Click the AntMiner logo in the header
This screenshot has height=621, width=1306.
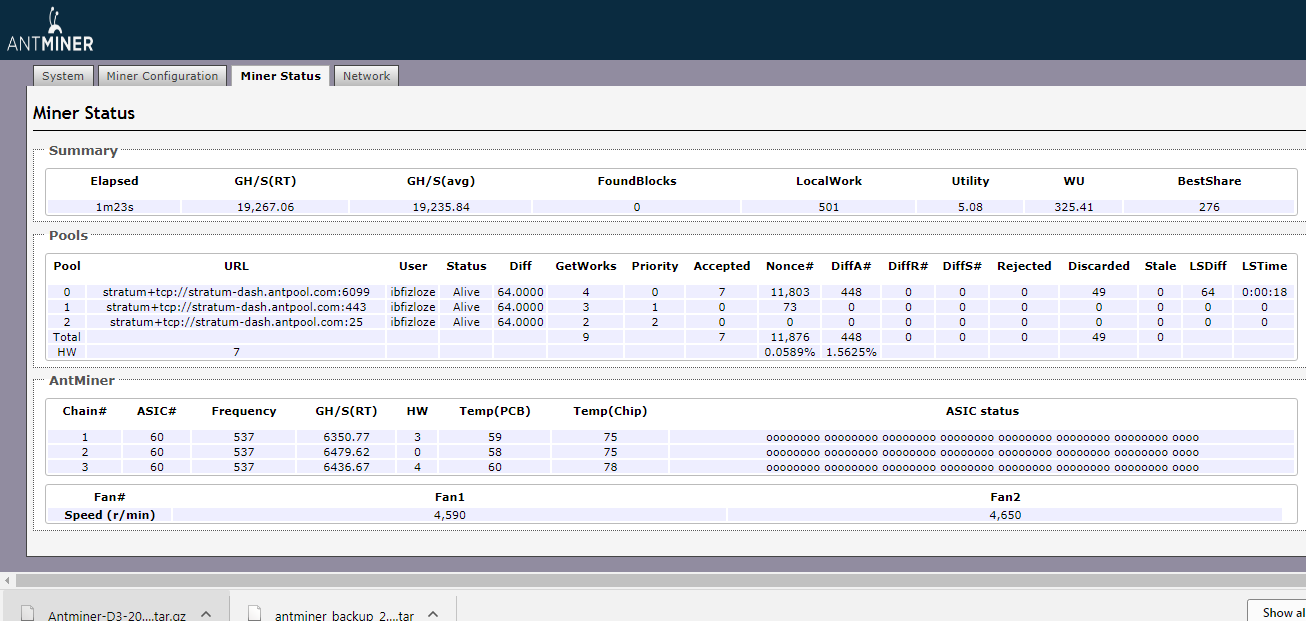50,30
